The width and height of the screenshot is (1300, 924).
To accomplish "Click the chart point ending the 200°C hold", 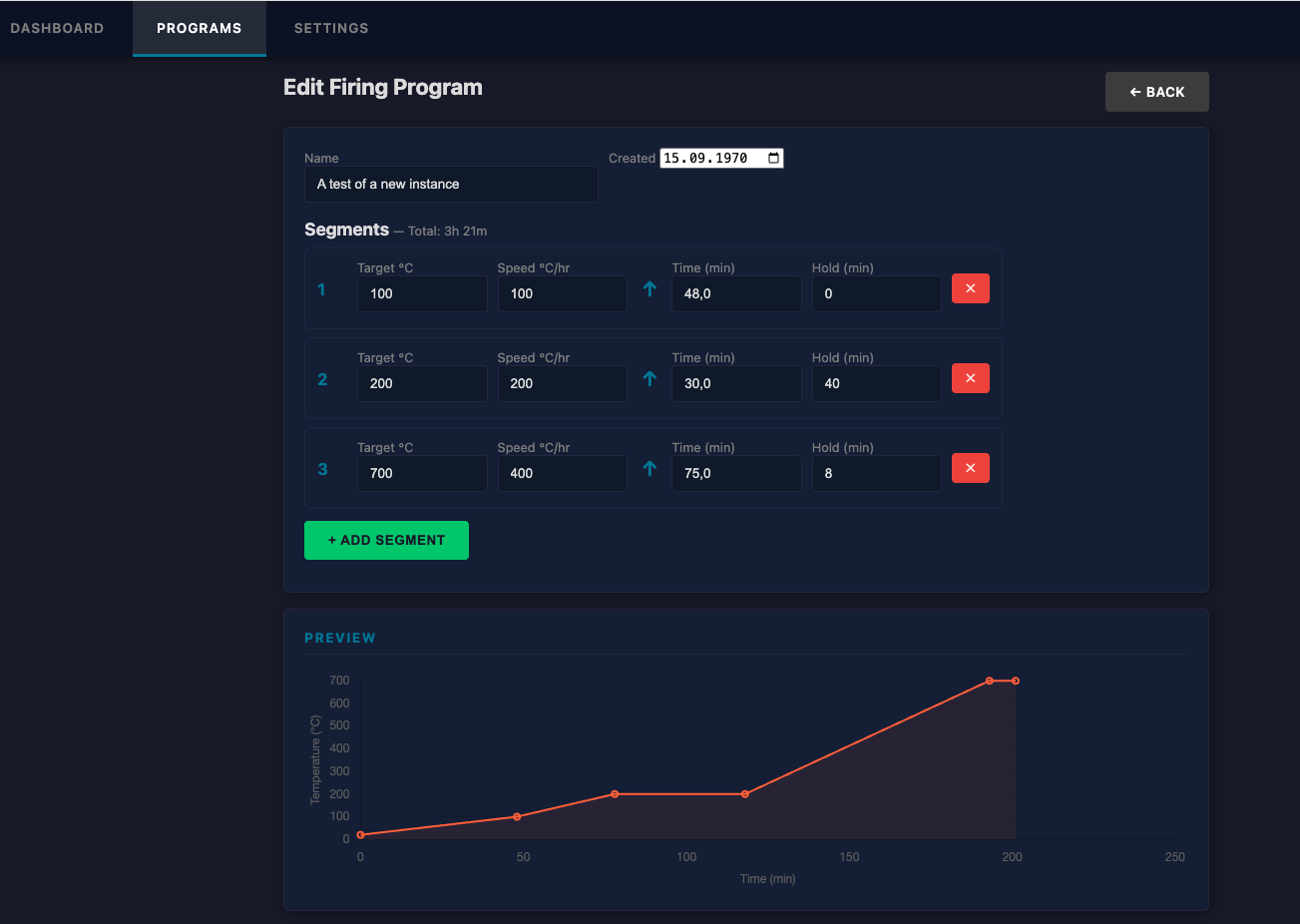I will tap(745, 794).
